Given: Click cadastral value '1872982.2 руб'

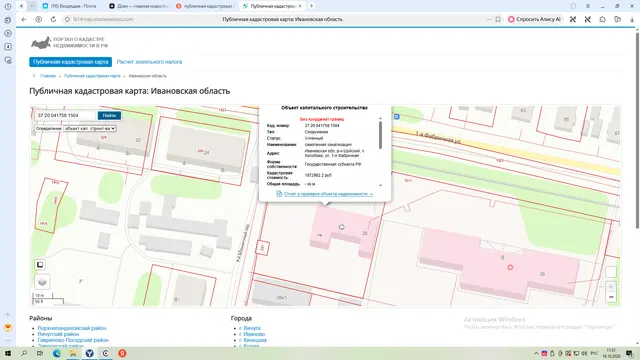Looking at the screenshot, I should pos(318,175).
